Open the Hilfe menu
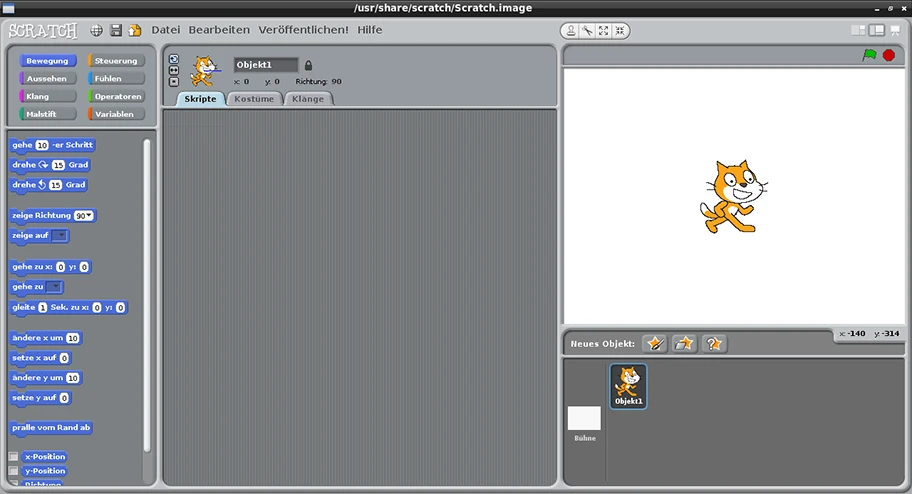Image resolution: width=912 pixels, height=494 pixels. tap(370, 30)
